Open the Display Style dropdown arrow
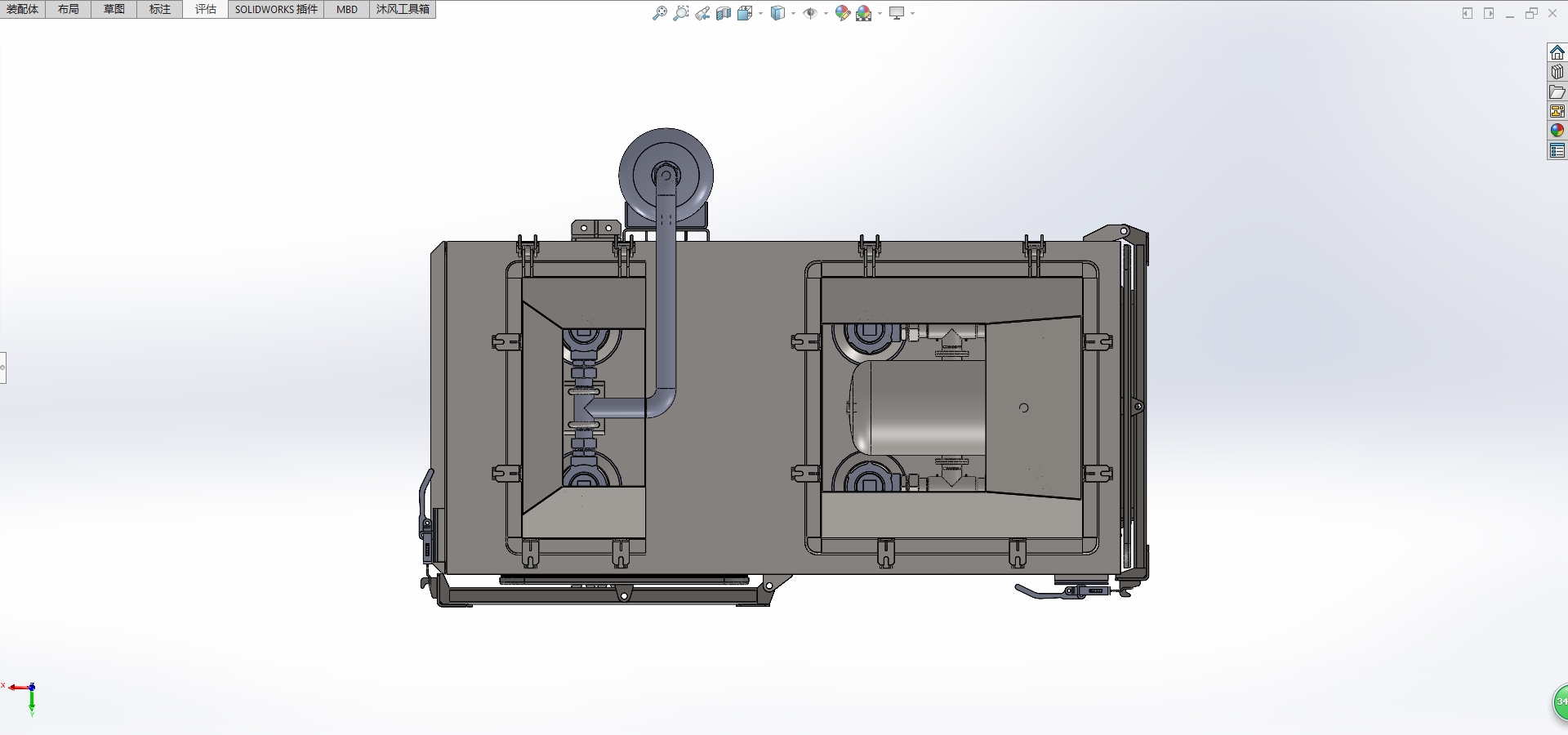 [793, 13]
